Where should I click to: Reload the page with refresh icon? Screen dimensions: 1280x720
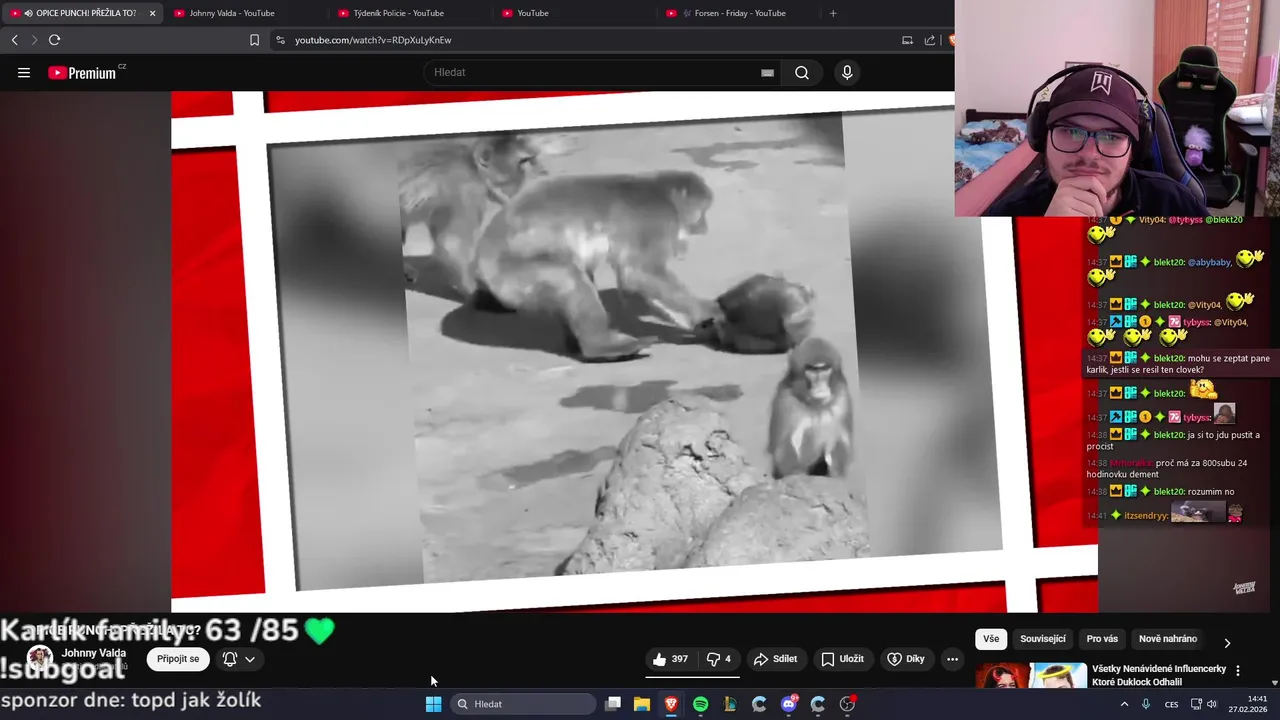[54, 40]
